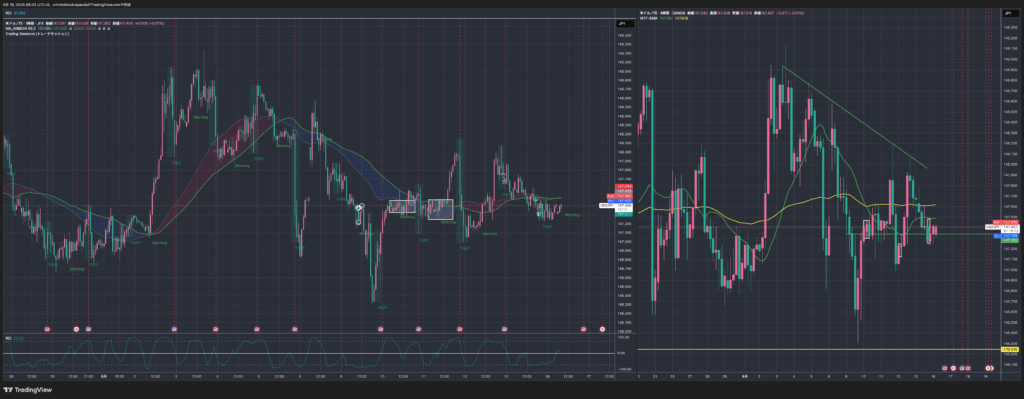Open the US-flag economic event at date 3 on left chart

(x=174, y=328)
